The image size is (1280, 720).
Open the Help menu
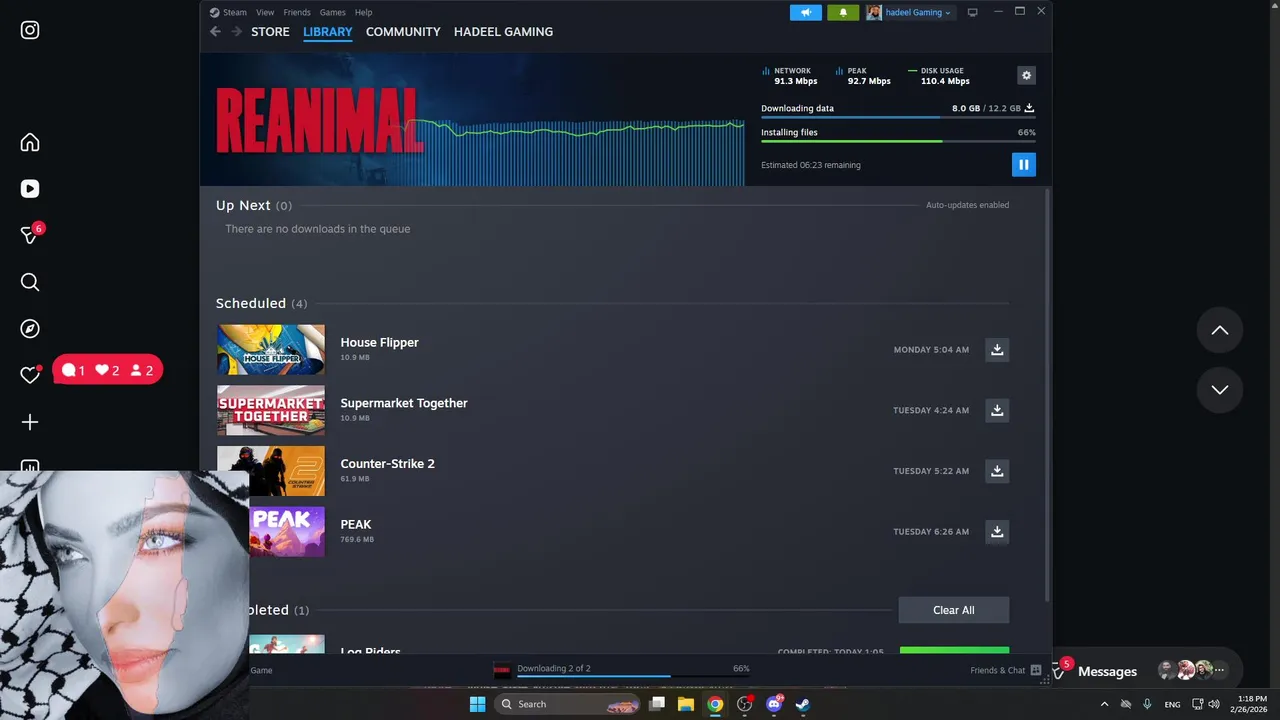click(364, 12)
